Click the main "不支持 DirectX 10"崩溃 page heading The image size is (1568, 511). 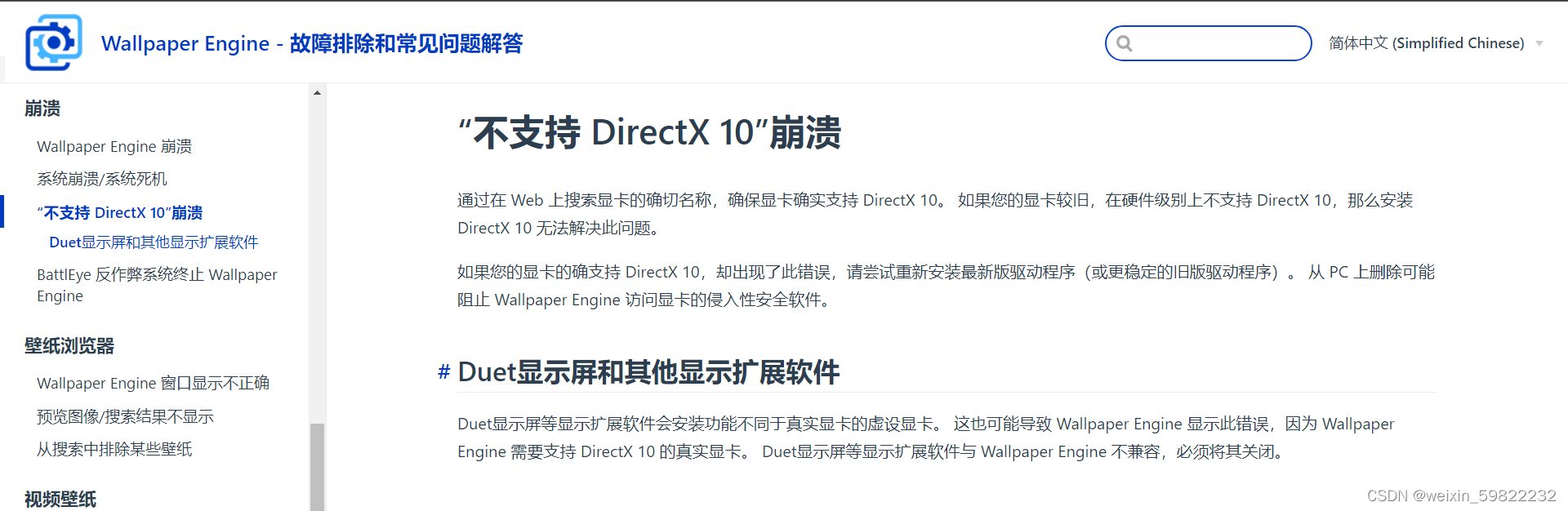point(649,132)
